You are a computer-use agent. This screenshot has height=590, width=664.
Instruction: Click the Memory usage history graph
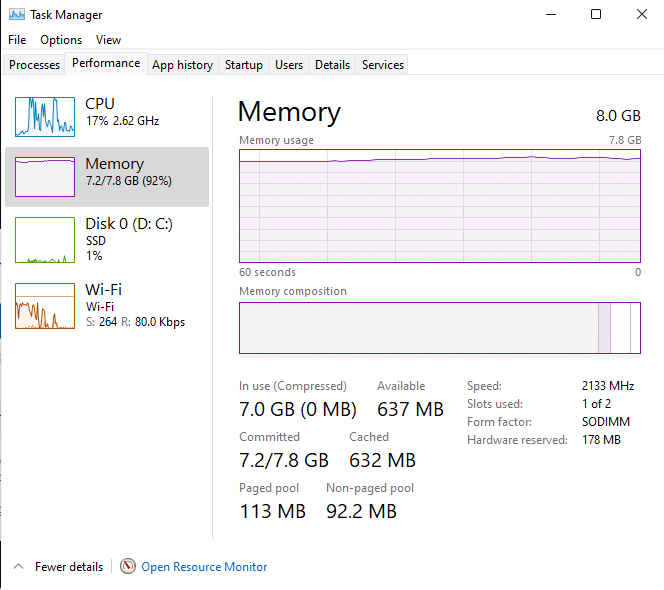point(440,206)
